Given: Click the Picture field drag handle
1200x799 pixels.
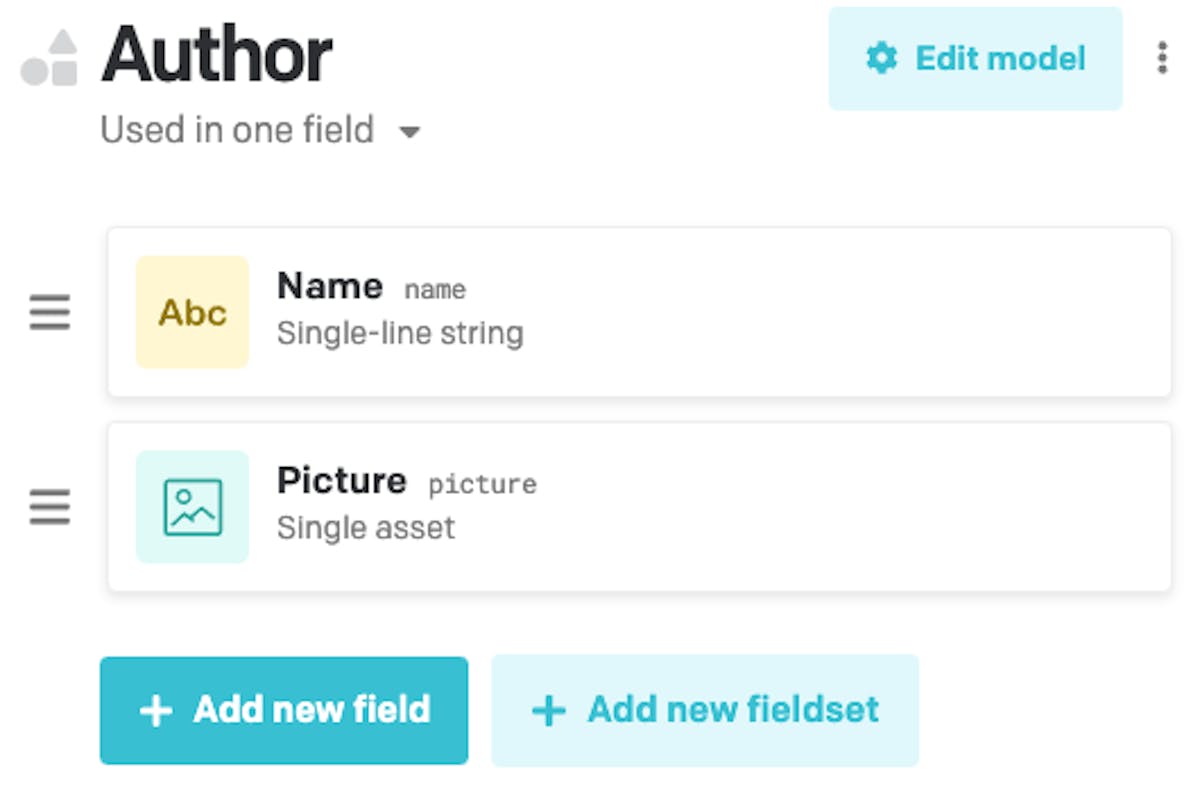Looking at the screenshot, I should click(50, 507).
